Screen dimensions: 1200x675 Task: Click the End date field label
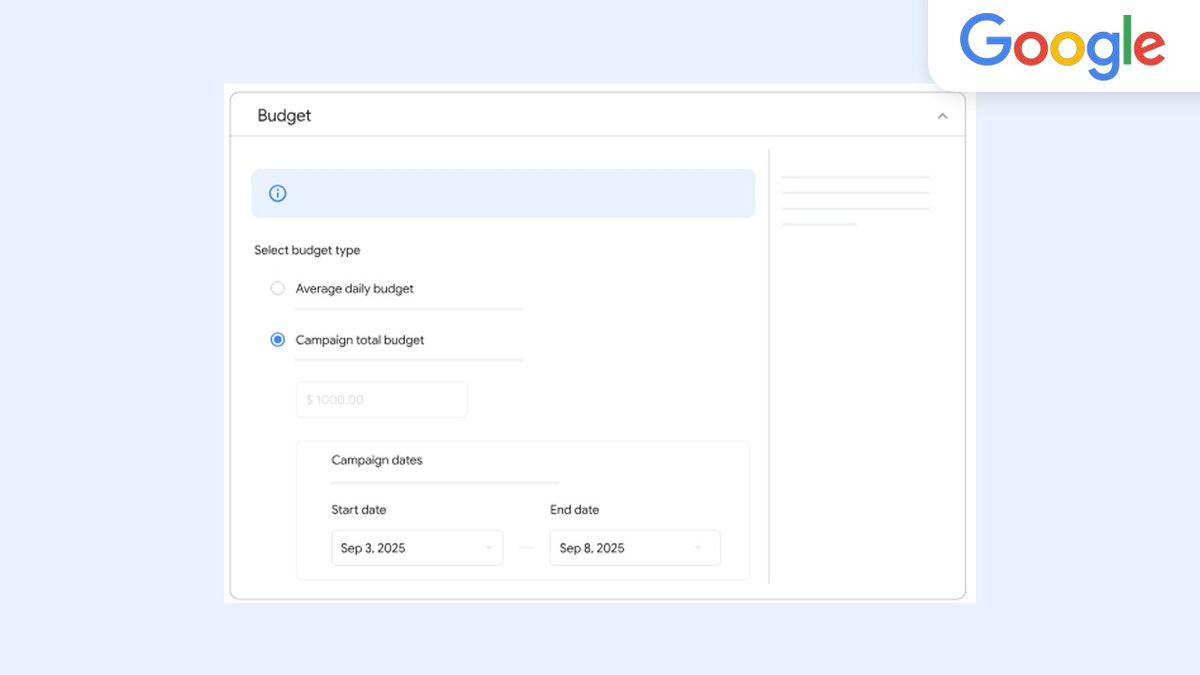574,509
